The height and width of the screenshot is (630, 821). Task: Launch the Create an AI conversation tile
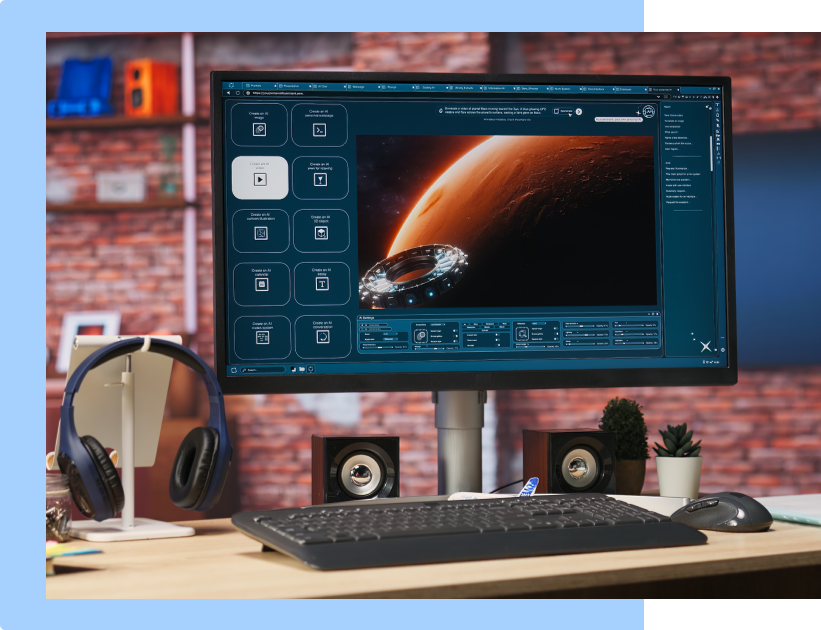click(x=323, y=337)
